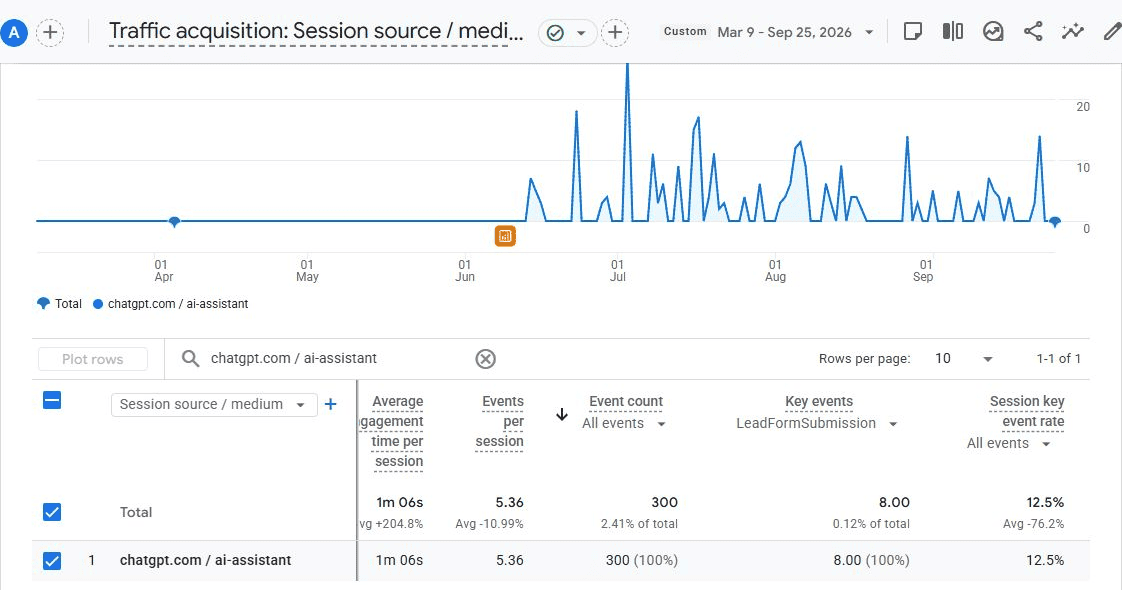Click the "Avg -10.99%" value under Events per session
The width and height of the screenshot is (1122, 590).
coord(489,523)
